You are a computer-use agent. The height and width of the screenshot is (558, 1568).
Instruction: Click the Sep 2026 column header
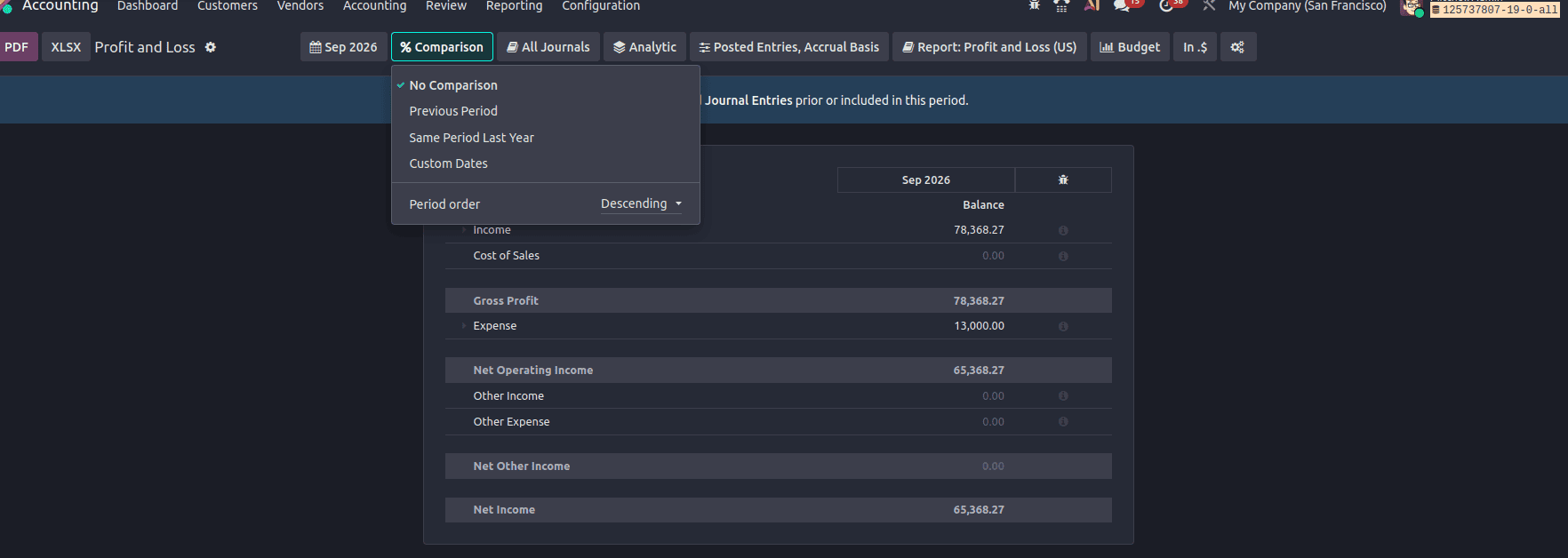click(925, 179)
